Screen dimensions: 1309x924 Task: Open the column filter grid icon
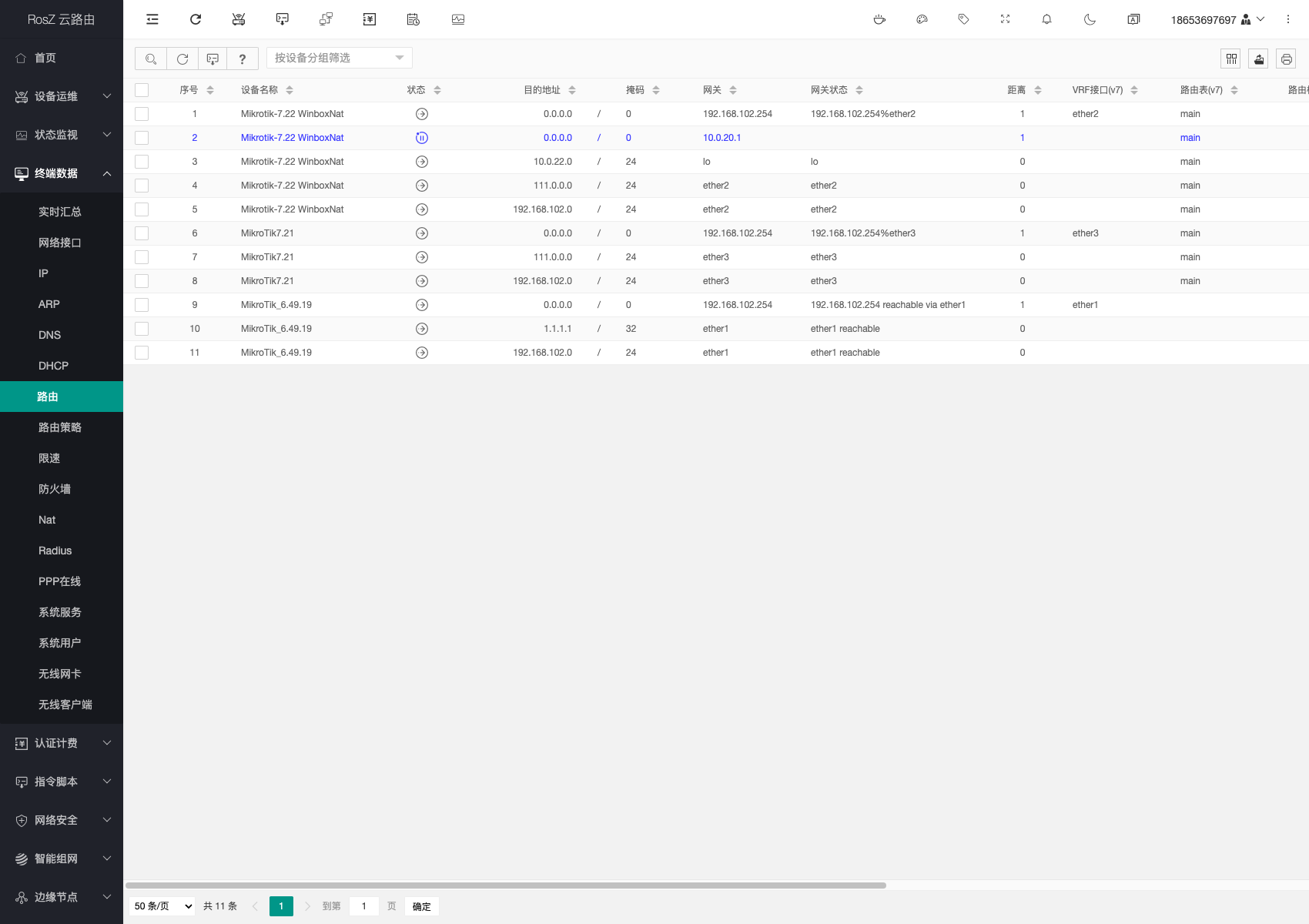tap(1231, 59)
